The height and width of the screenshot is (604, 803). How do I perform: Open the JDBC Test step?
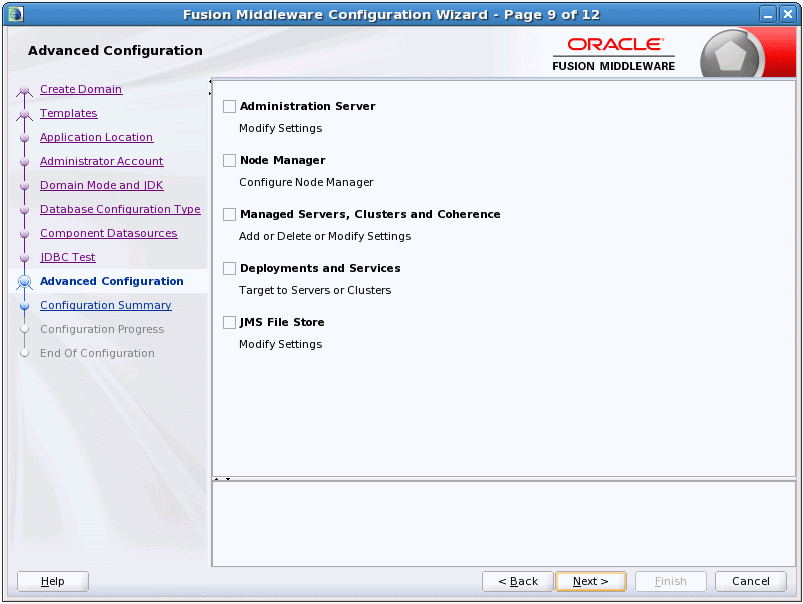coord(68,257)
